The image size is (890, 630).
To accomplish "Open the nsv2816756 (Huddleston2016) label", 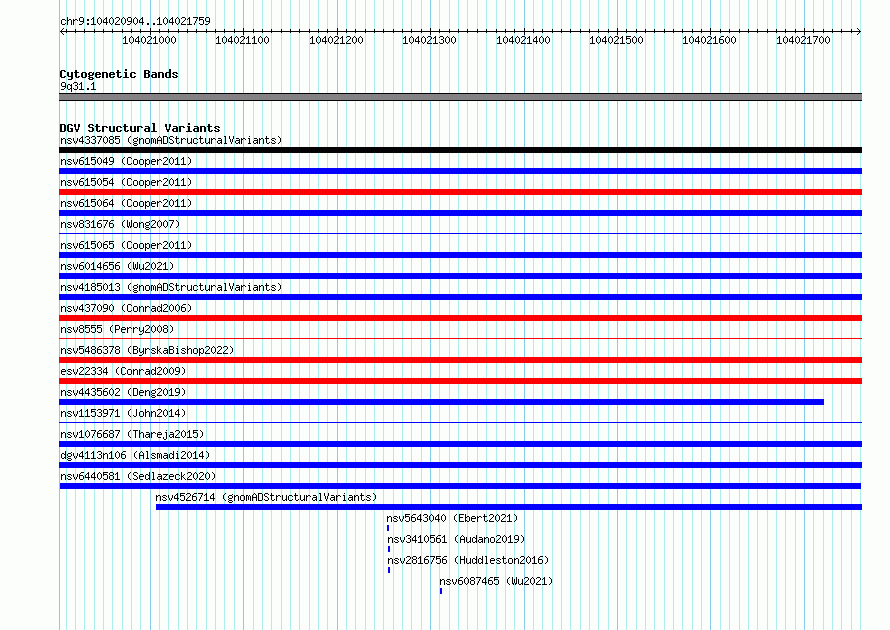I will pyautogui.click(x=468, y=560).
